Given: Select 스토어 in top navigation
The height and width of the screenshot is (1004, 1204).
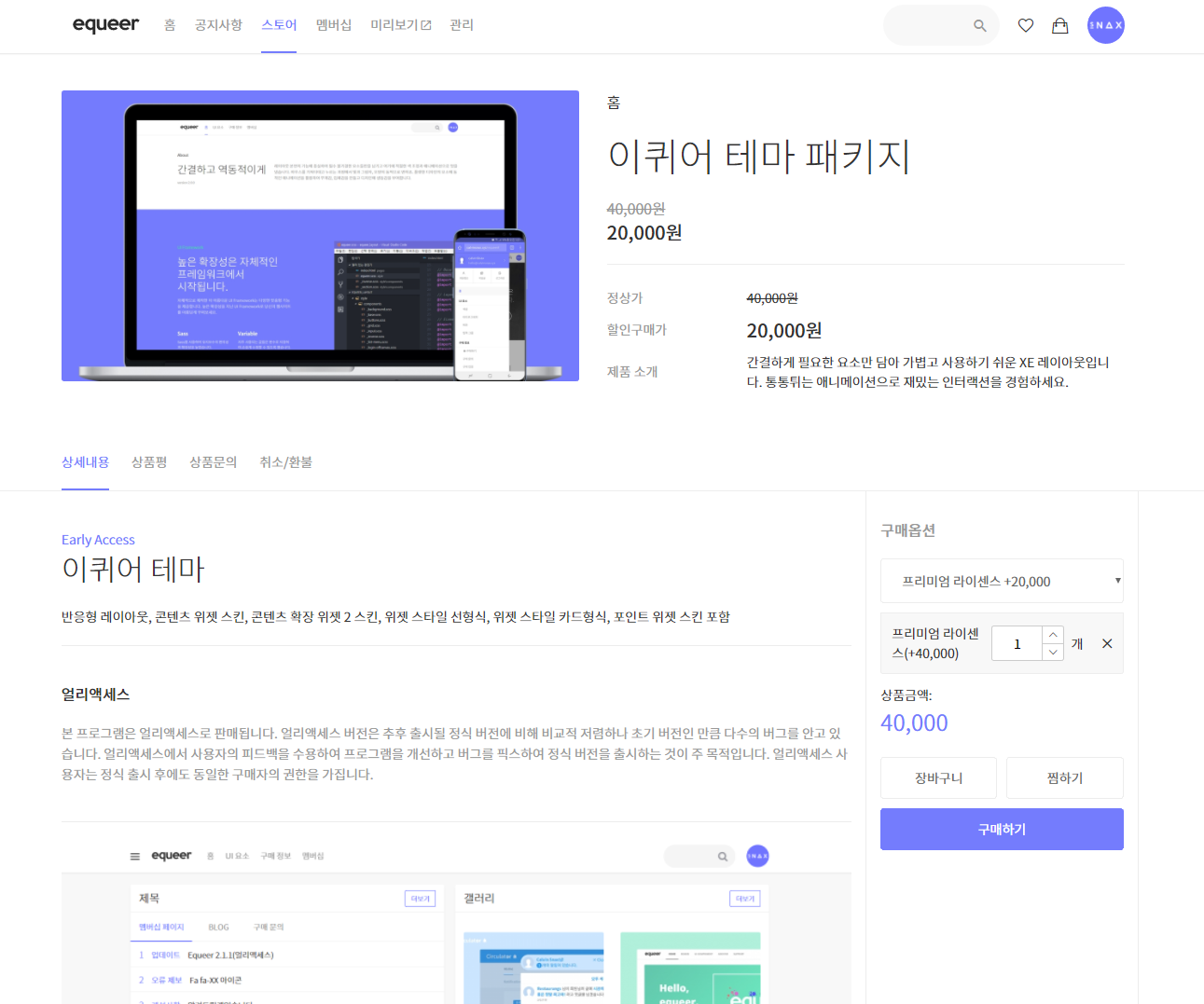Looking at the screenshot, I should tap(279, 25).
